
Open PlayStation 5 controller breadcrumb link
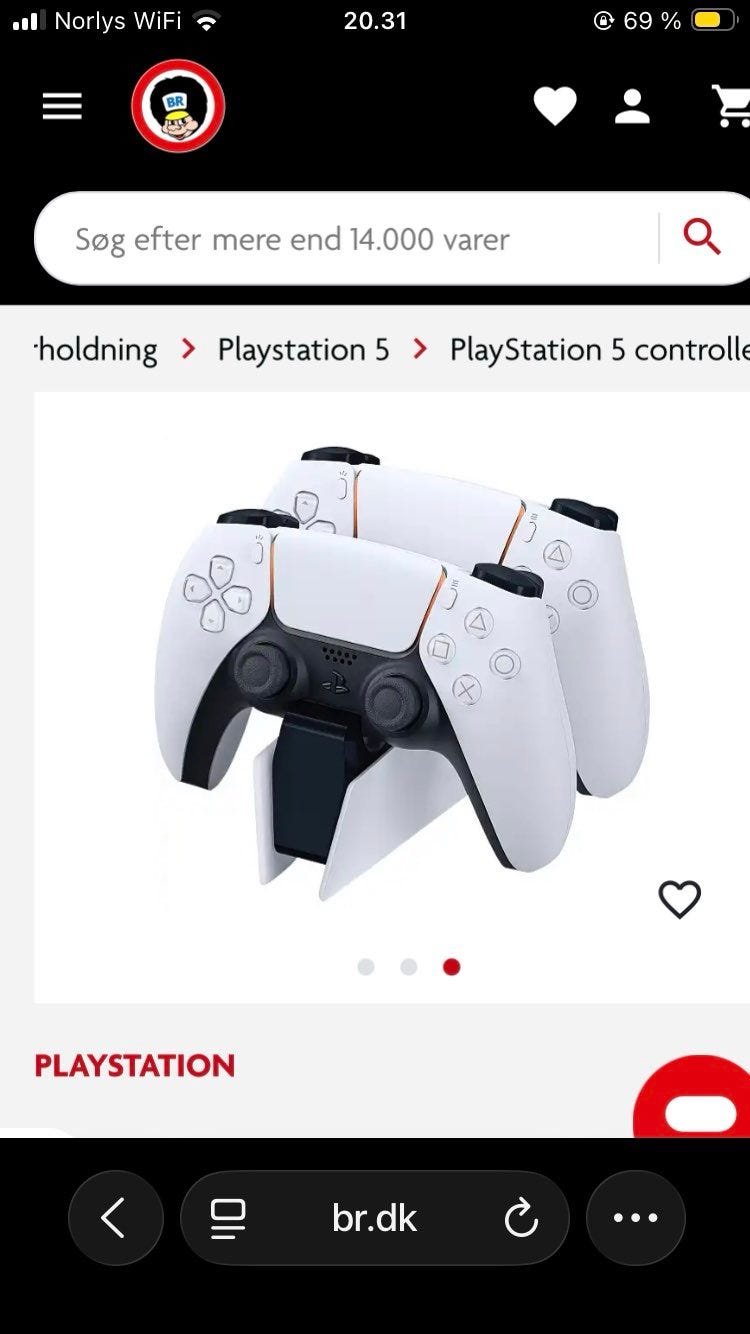point(599,349)
